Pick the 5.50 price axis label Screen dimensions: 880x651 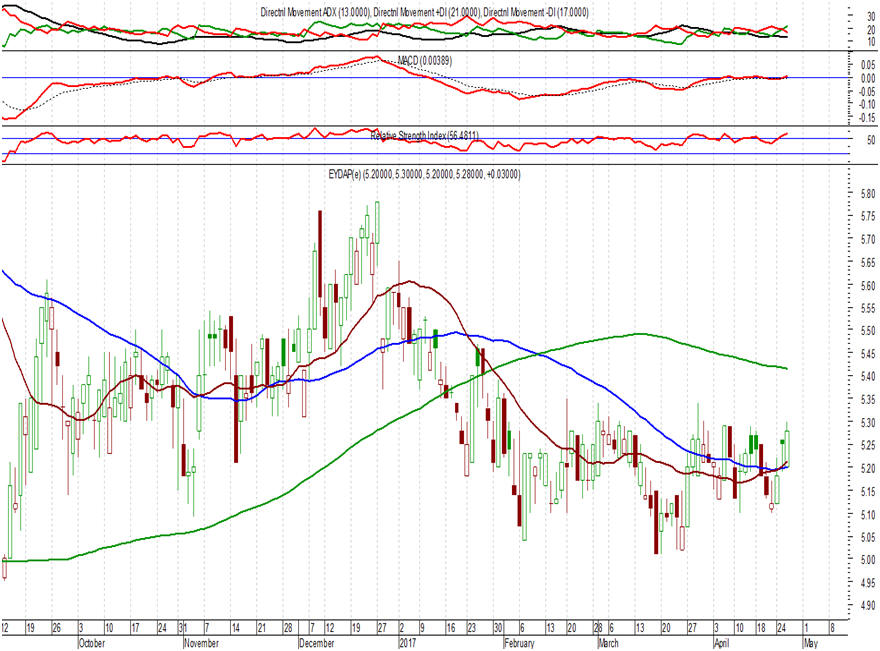coord(867,331)
